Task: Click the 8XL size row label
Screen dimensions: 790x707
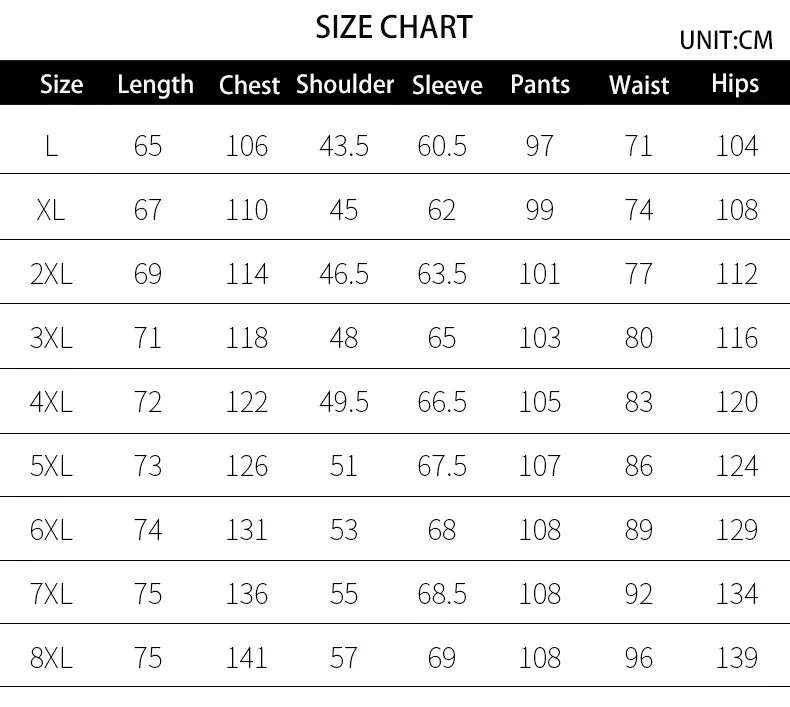Action: pos(52,658)
